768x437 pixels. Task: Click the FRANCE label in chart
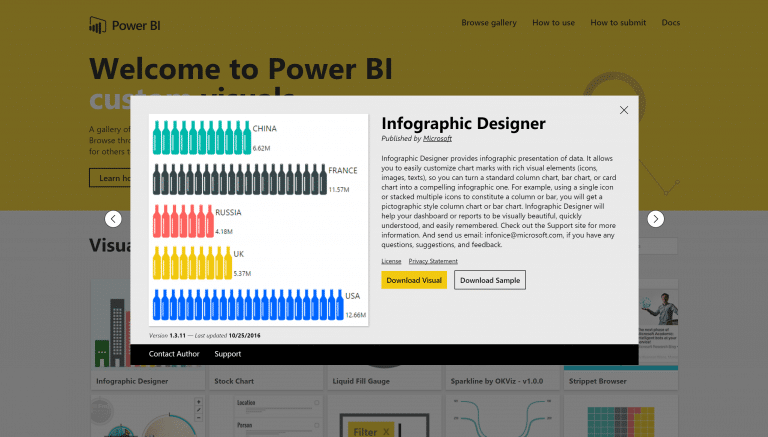coord(343,170)
